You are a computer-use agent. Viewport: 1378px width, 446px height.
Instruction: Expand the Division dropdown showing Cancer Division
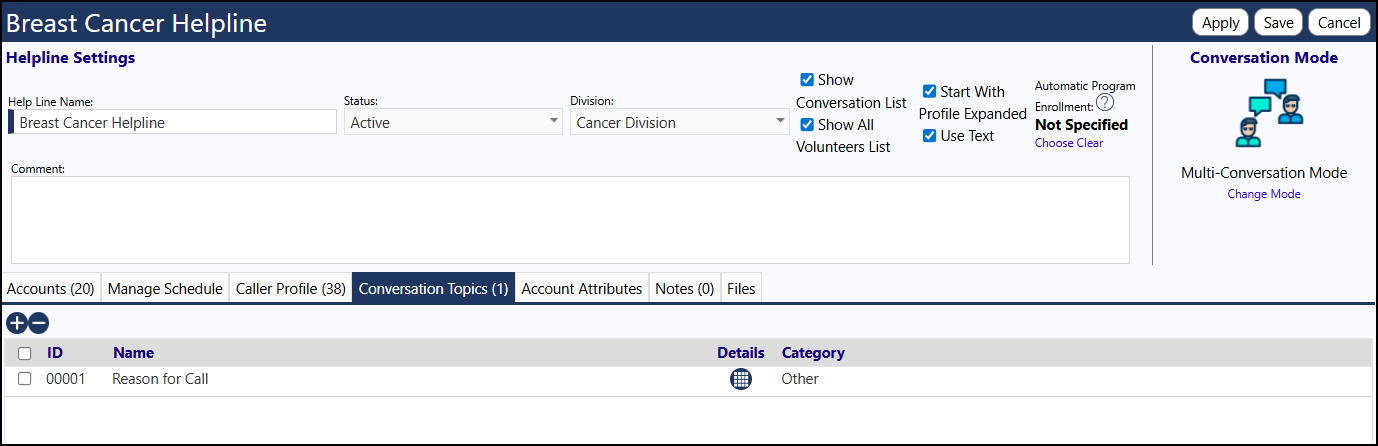(681, 122)
